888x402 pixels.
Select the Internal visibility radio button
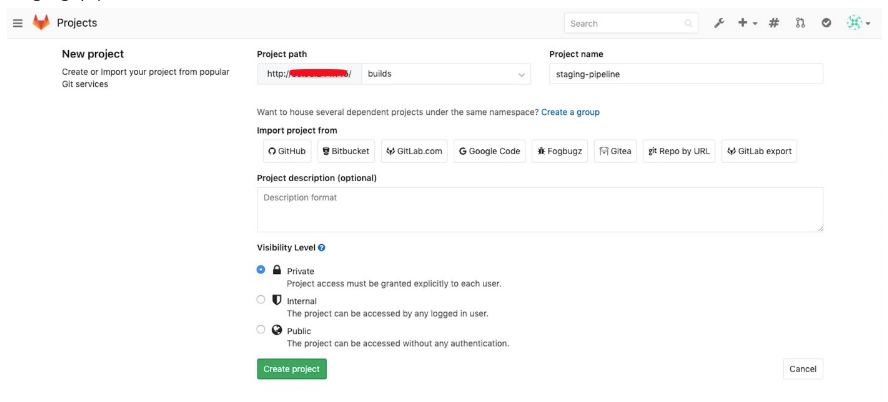(261, 300)
